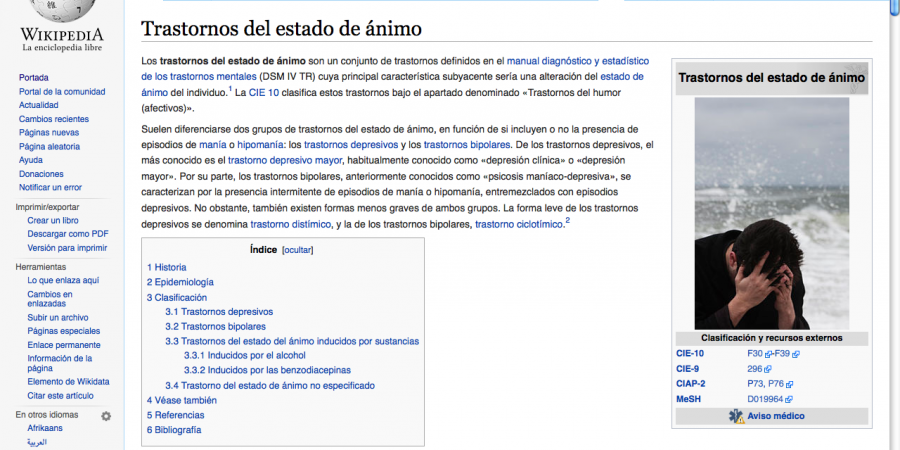
Task: Open Páginas nuevas link
Action: pyautogui.click(x=49, y=133)
